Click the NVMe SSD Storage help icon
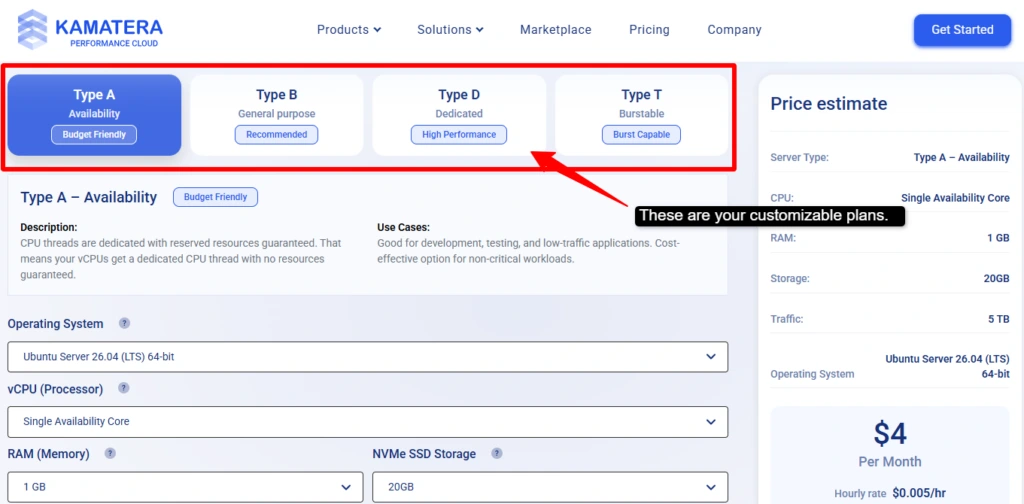This screenshot has height=504, width=1024. [497, 453]
